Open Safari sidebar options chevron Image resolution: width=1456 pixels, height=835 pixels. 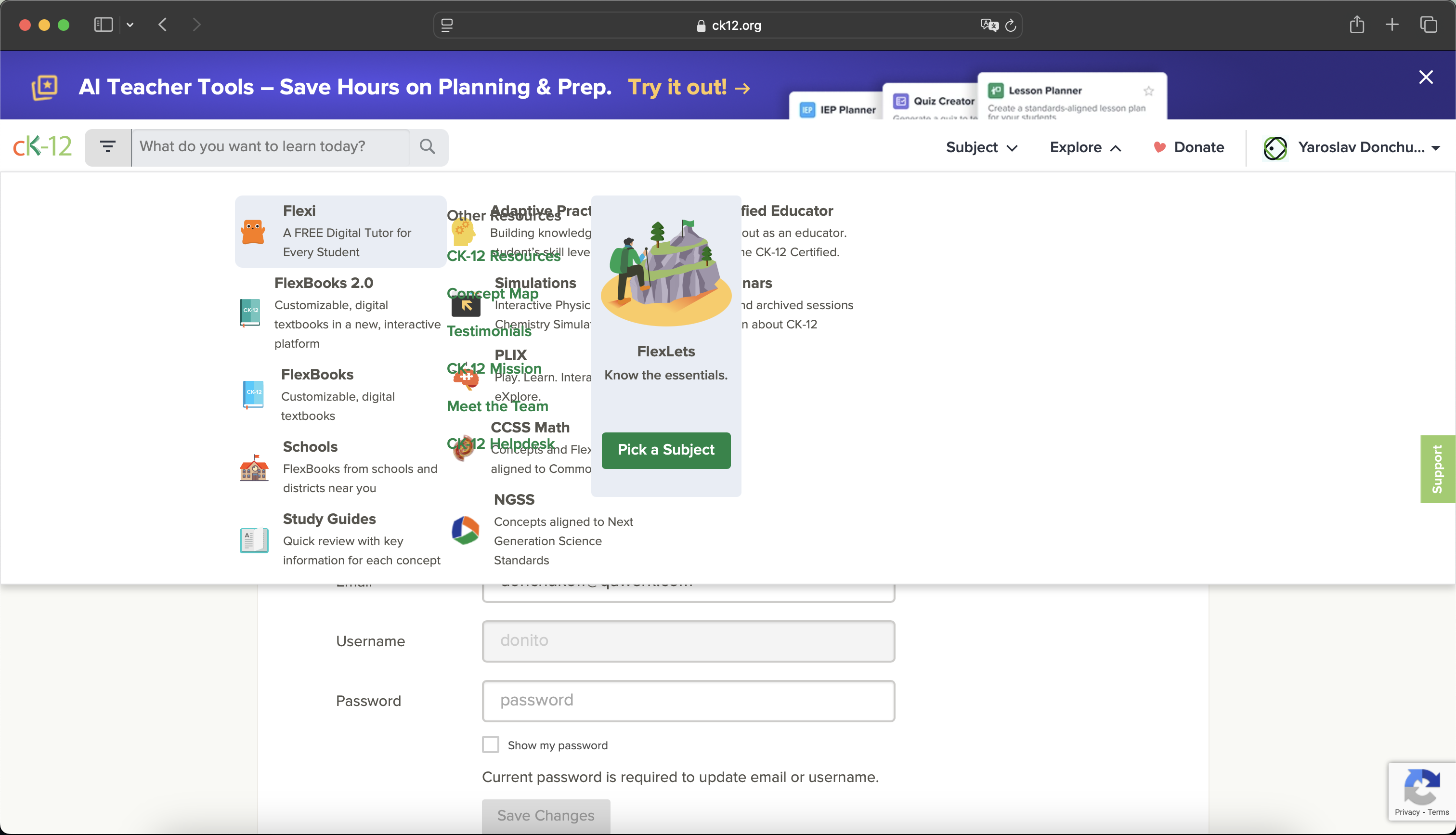(130, 25)
